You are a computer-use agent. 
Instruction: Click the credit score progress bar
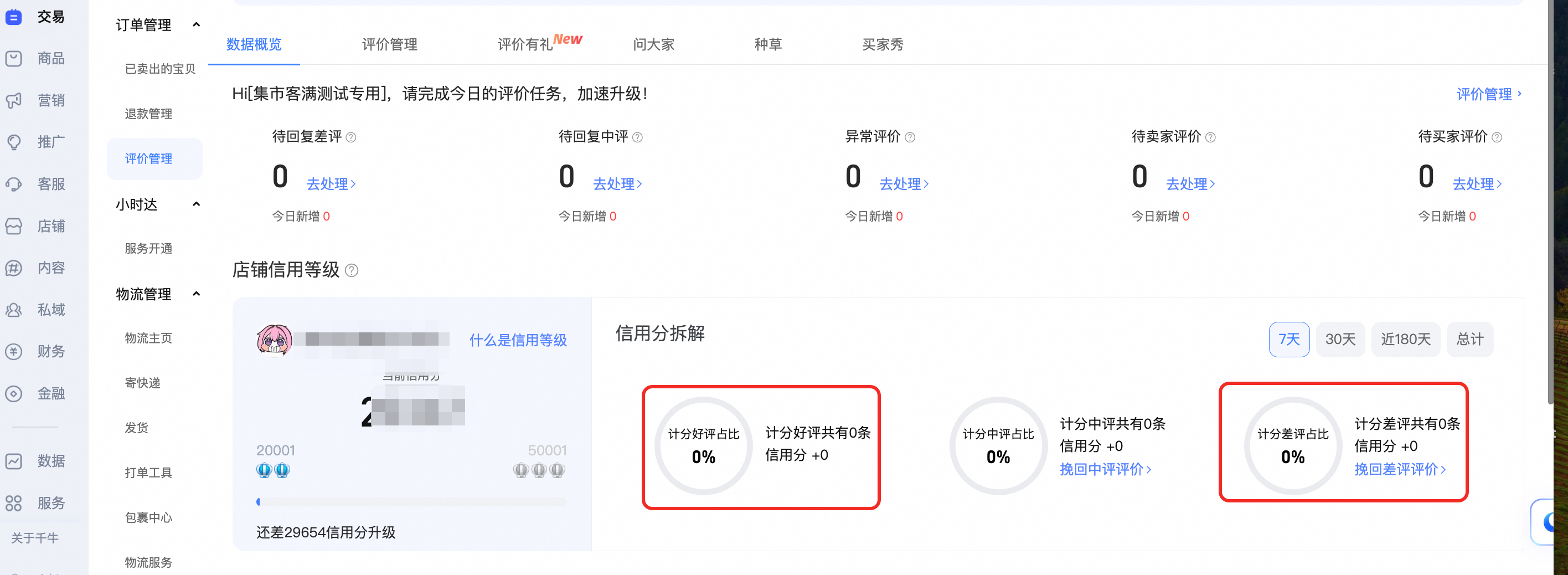(411, 502)
